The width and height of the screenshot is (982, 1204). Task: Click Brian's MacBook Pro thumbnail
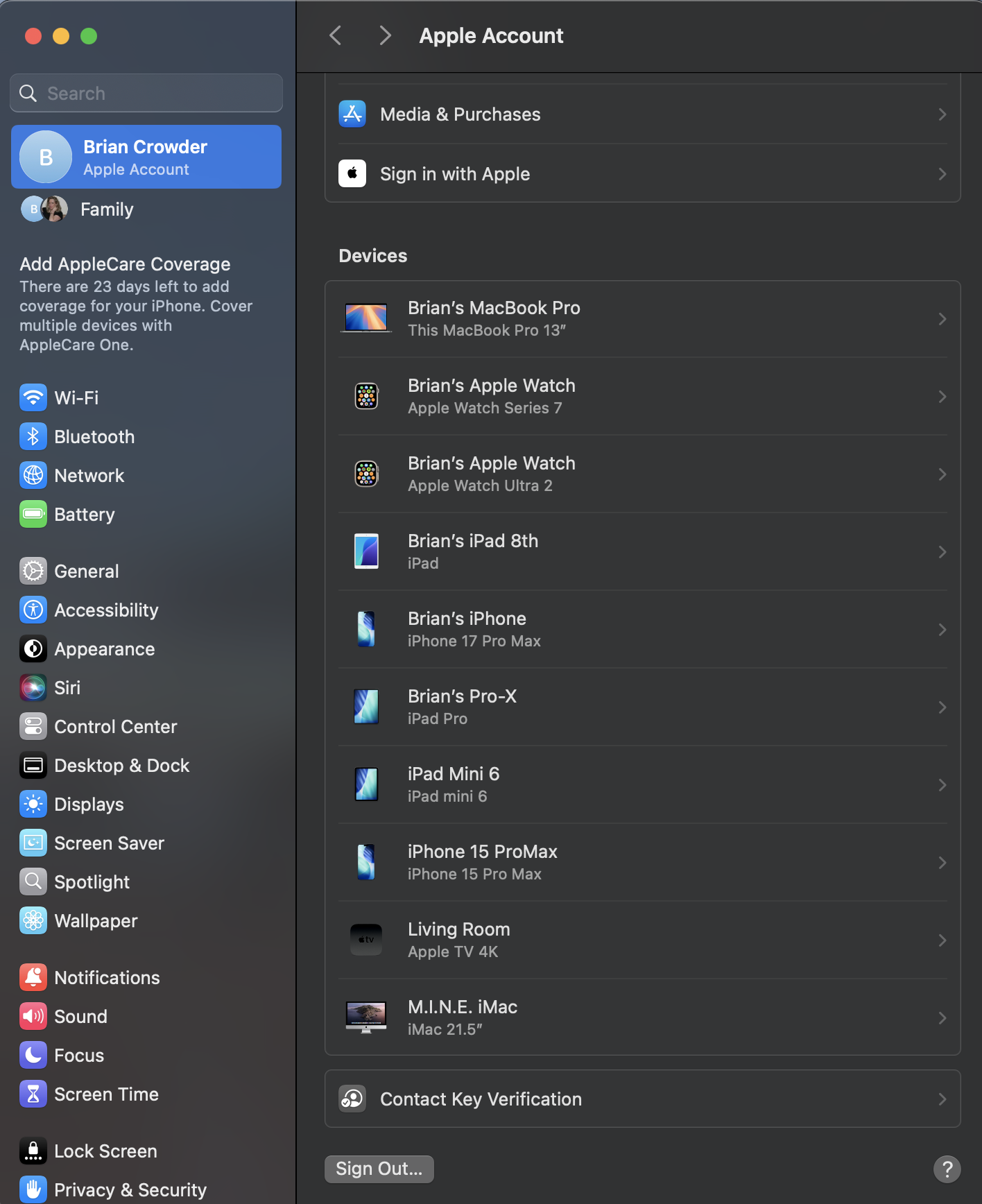click(366, 318)
